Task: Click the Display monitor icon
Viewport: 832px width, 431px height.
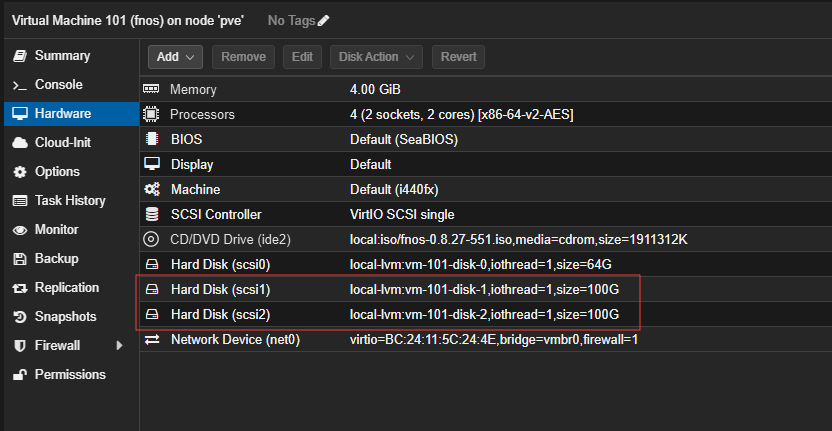Action: [x=152, y=164]
